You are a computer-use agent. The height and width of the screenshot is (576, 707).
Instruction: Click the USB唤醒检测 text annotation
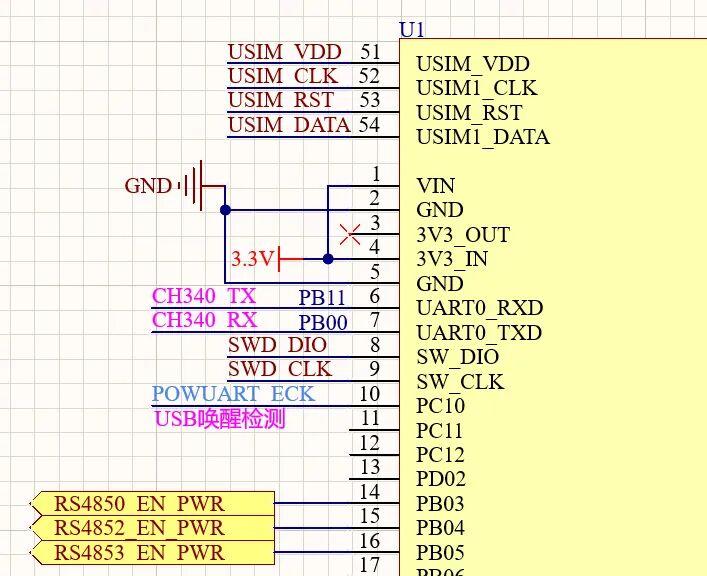click(220, 419)
